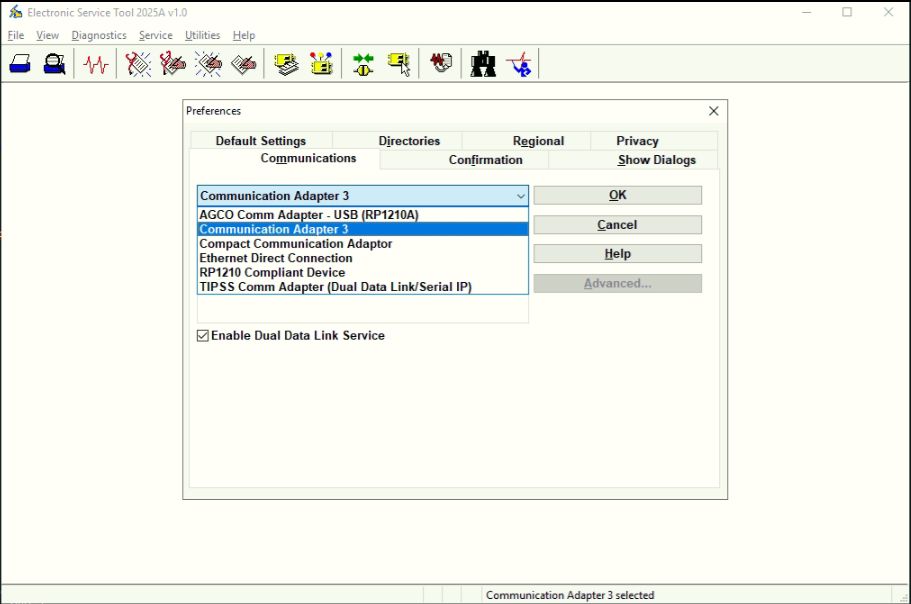911x604 pixels.
Task: Minimize the Electronic Service Tool window
Action: pyautogui.click(x=806, y=12)
